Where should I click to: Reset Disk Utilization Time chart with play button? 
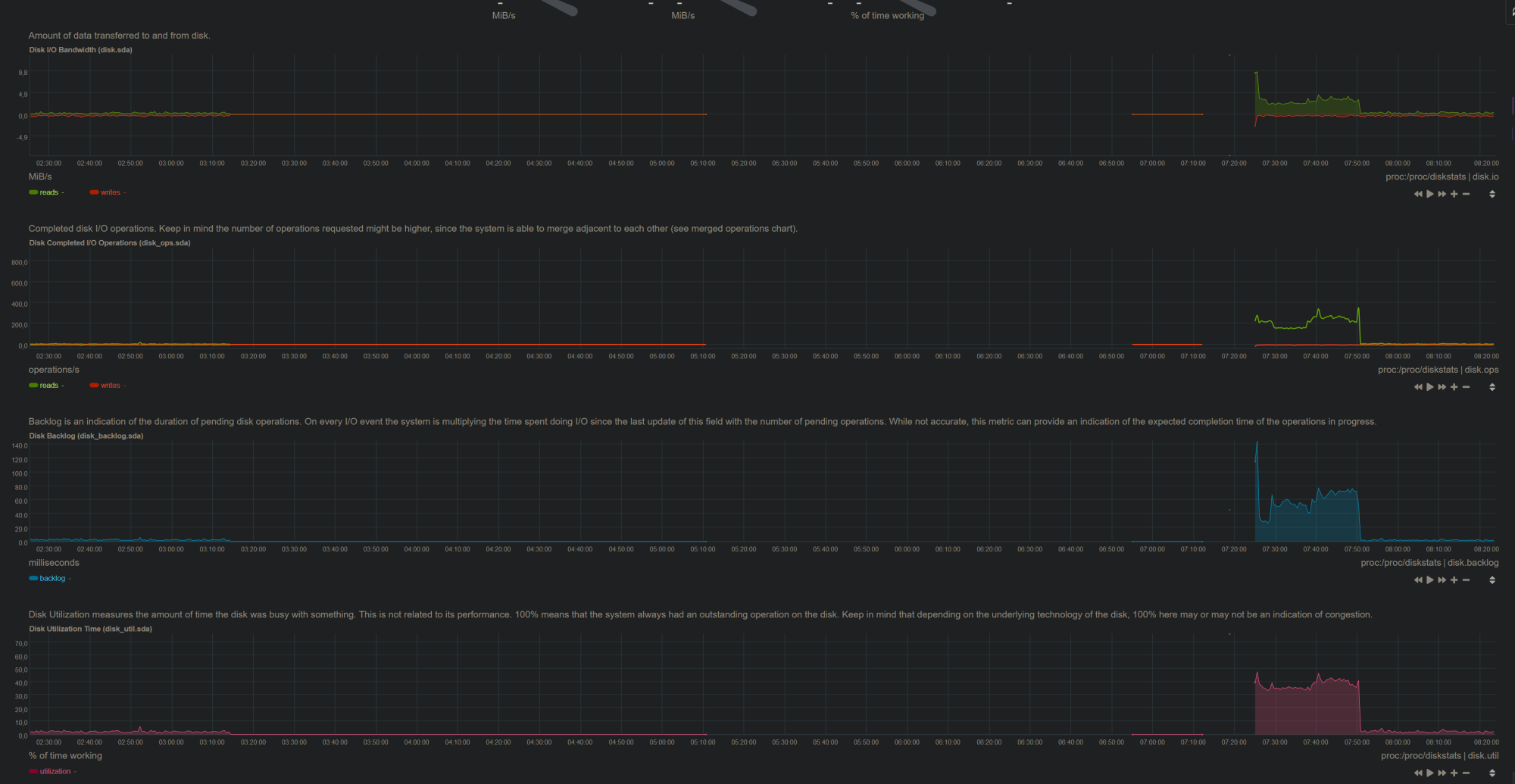(1430, 773)
